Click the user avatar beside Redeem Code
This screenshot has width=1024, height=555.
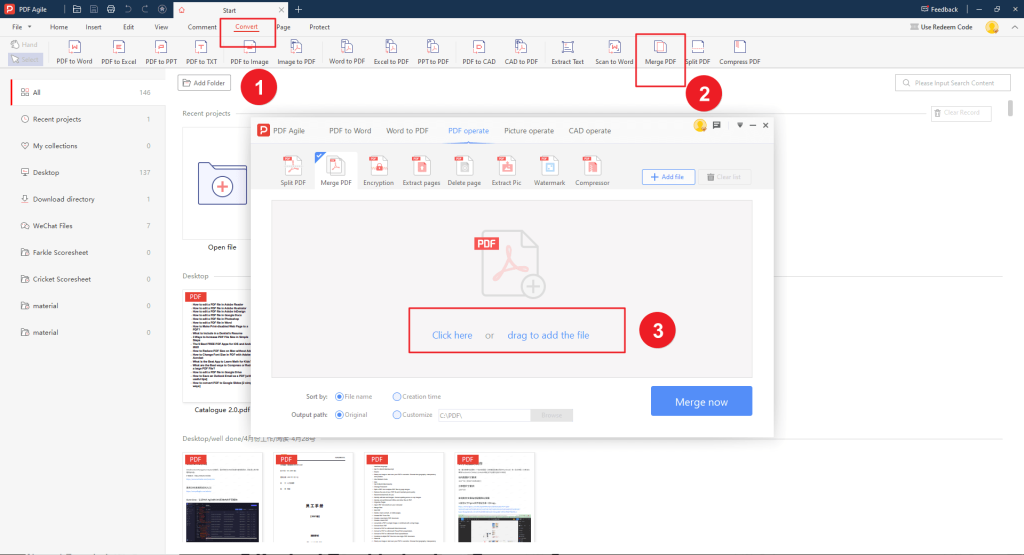[x=991, y=27]
